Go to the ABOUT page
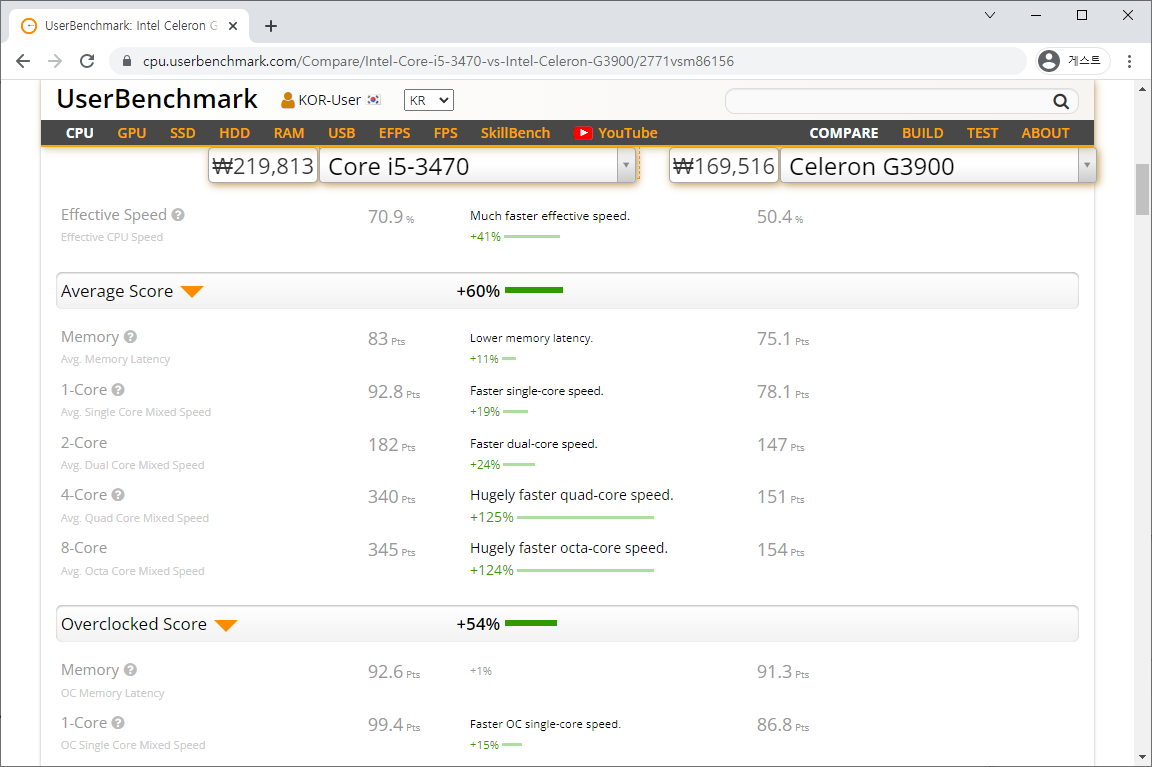 [x=1045, y=133]
